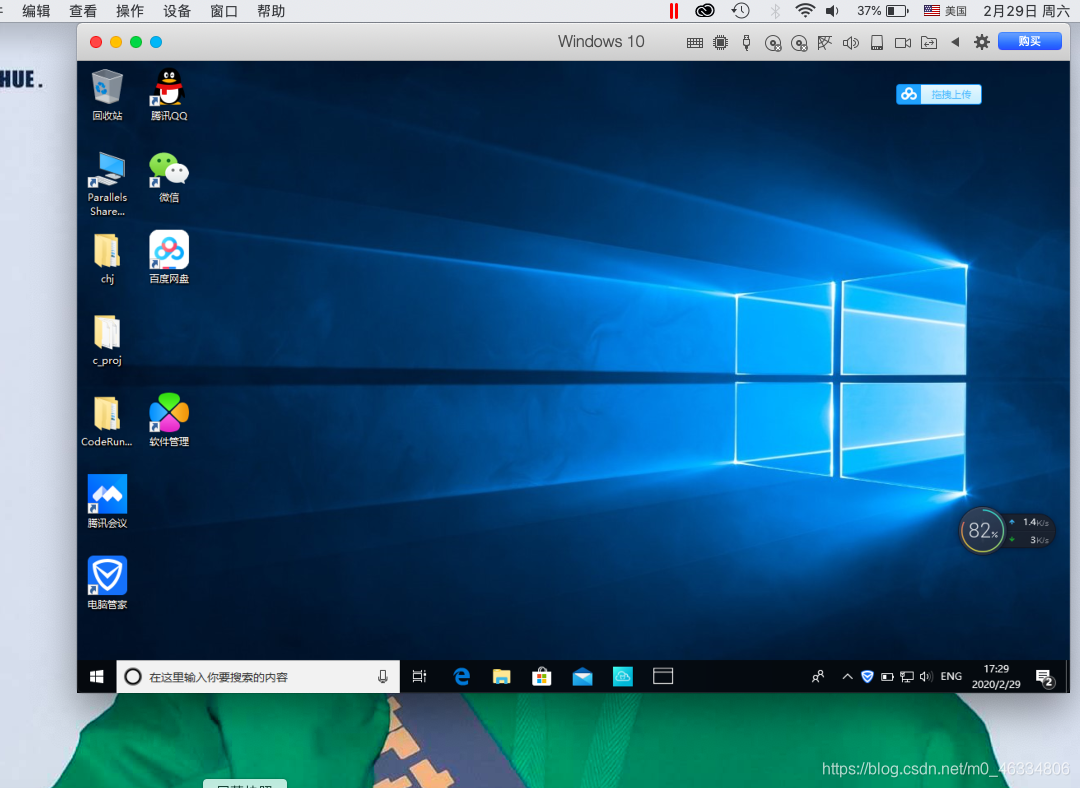Screen dimensions: 1080x788
Task: Open the Mac battery status showing 37%
Action: tap(883, 11)
